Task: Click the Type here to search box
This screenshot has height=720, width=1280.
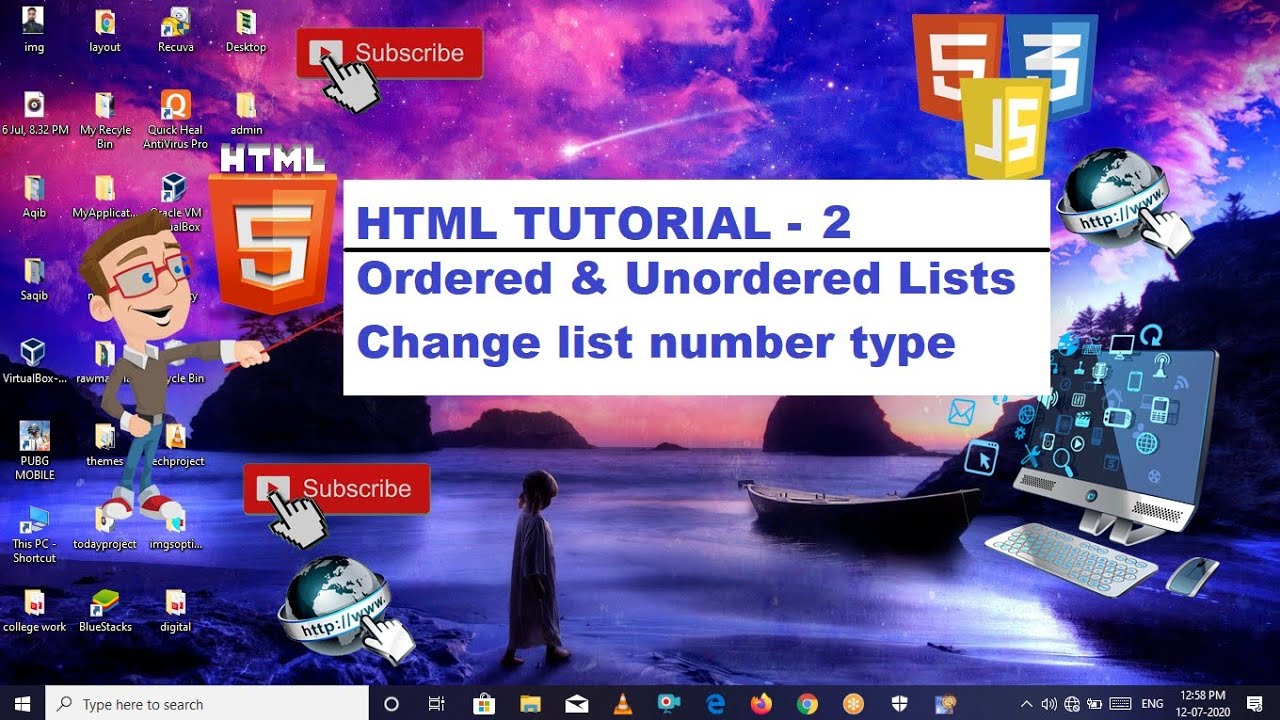Action: click(x=208, y=704)
